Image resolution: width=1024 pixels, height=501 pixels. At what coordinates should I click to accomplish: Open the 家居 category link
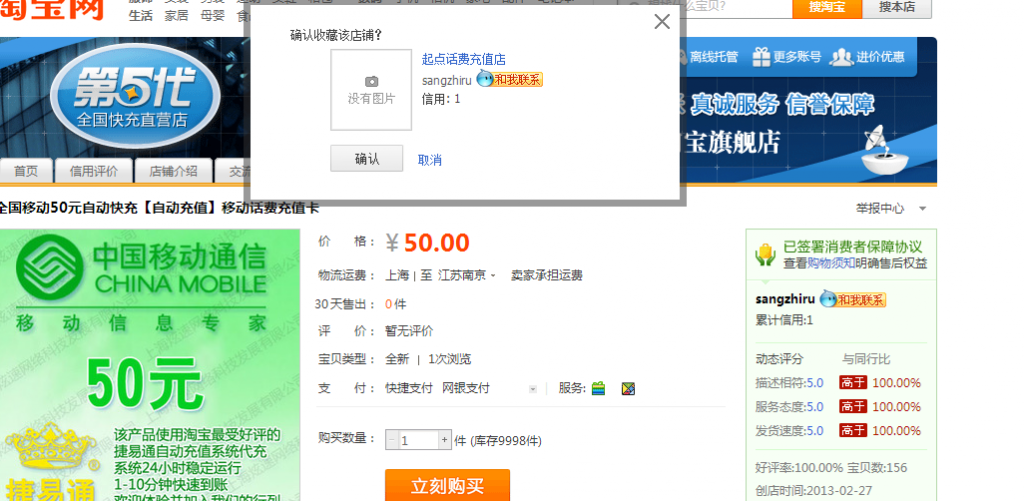point(176,16)
